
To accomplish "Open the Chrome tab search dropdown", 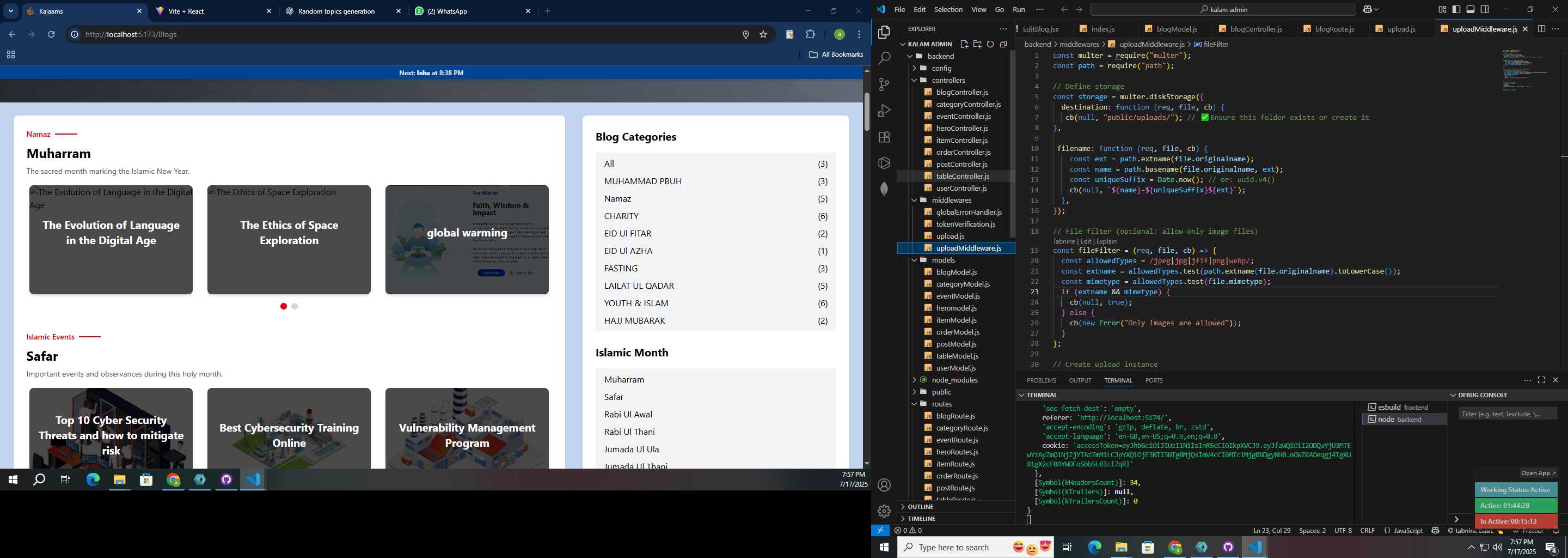I will [10, 11].
